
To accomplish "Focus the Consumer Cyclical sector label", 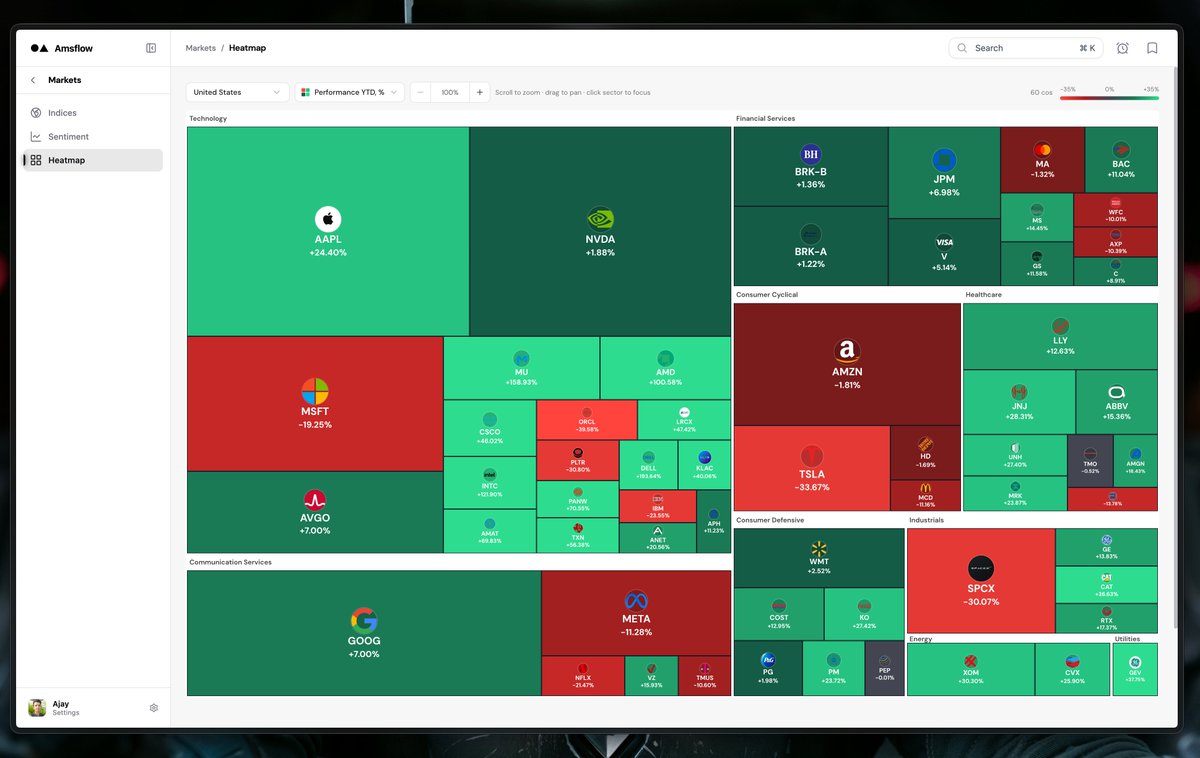I will pyautogui.click(x=767, y=295).
